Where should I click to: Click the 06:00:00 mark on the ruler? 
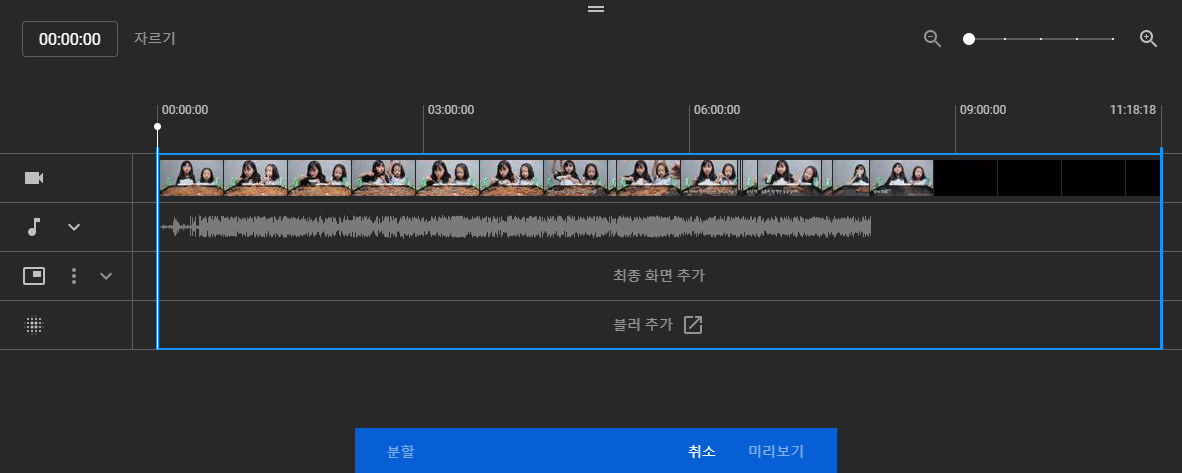click(x=717, y=110)
